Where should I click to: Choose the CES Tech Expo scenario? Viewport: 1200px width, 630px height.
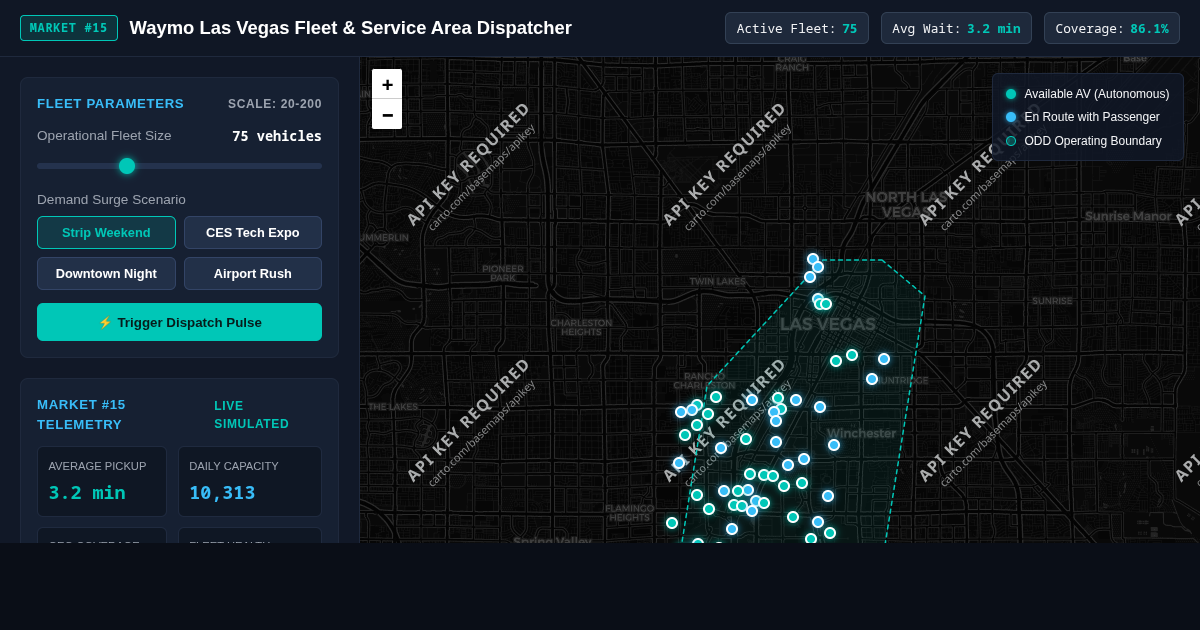point(253,232)
